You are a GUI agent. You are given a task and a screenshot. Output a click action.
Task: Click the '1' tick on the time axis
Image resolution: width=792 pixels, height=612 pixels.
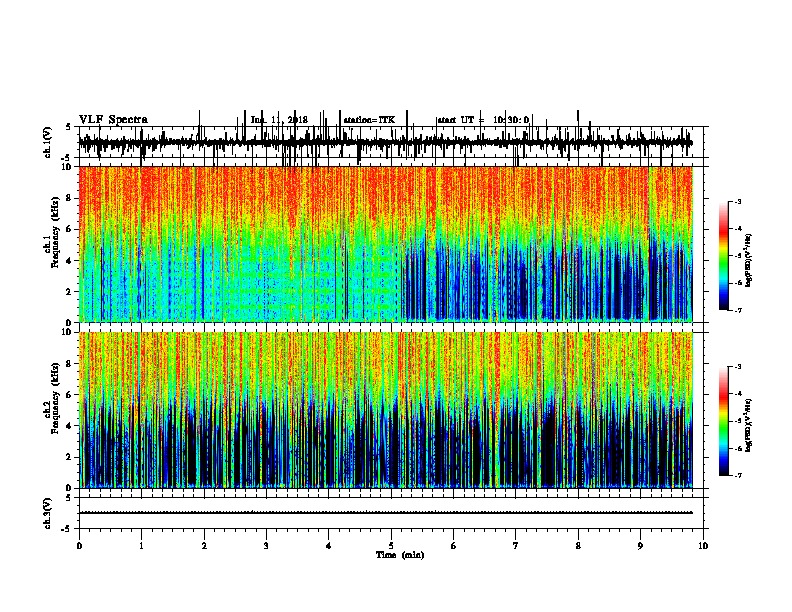point(141,546)
